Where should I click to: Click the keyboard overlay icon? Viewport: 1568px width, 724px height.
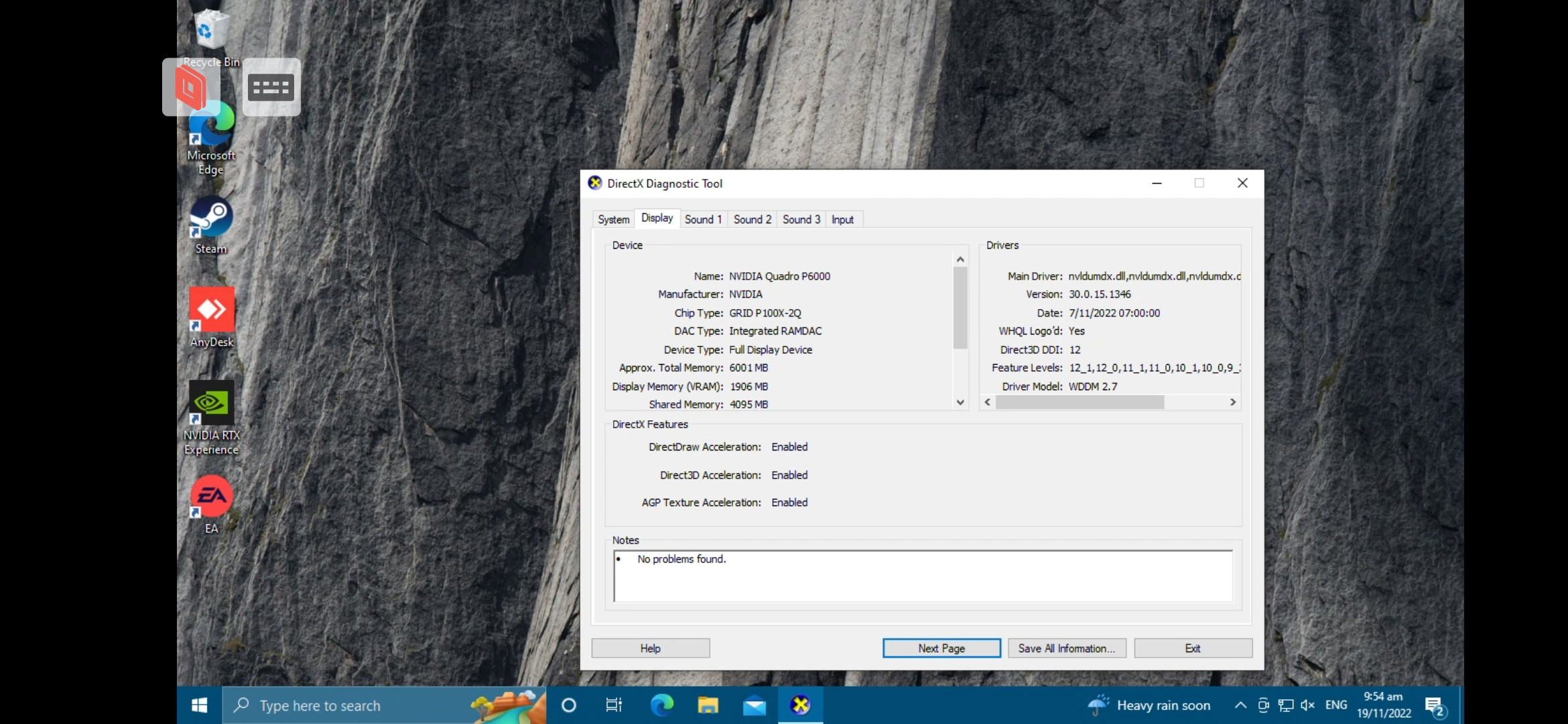[271, 87]
